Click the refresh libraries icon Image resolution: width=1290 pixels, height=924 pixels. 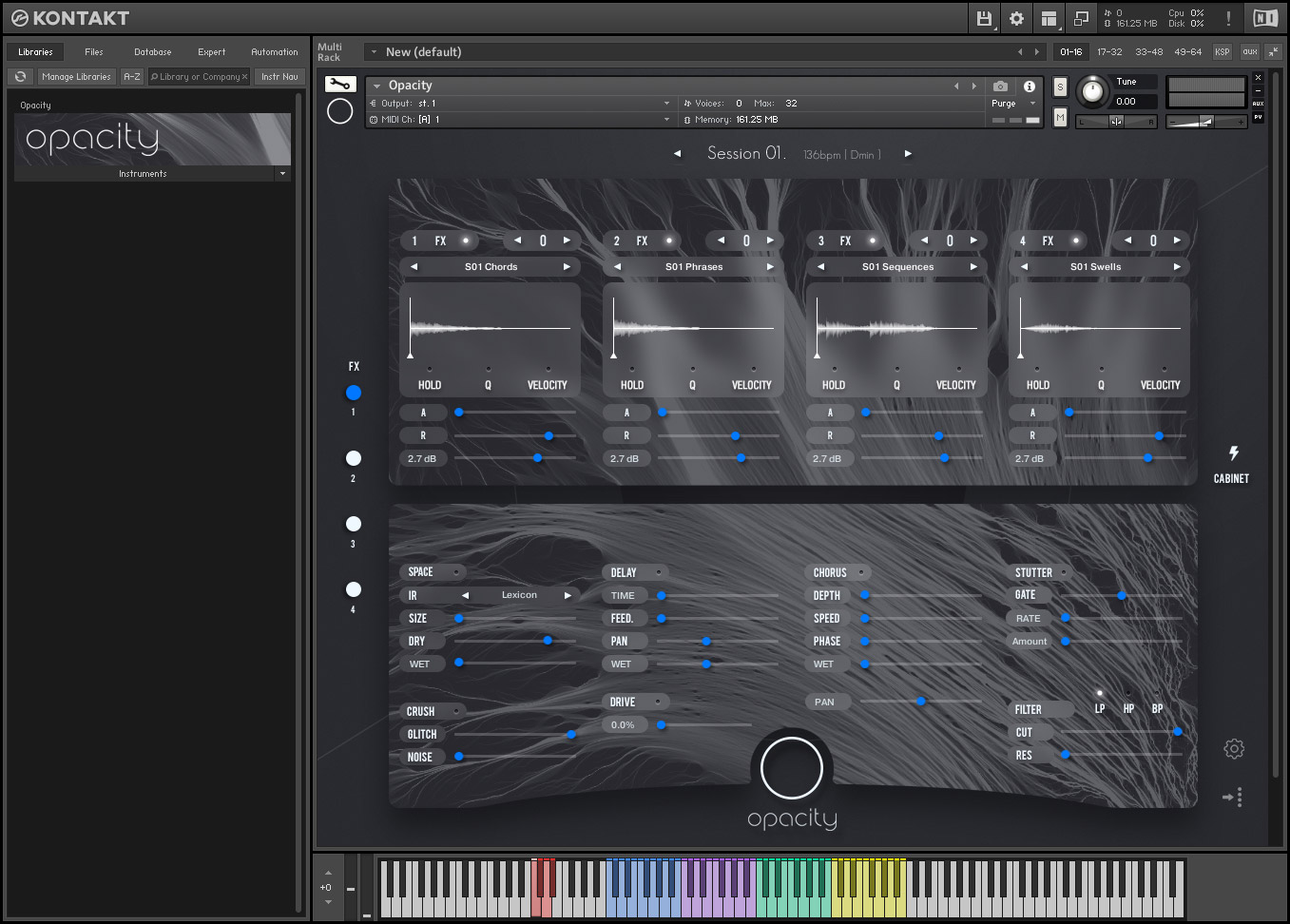[20, 77]
